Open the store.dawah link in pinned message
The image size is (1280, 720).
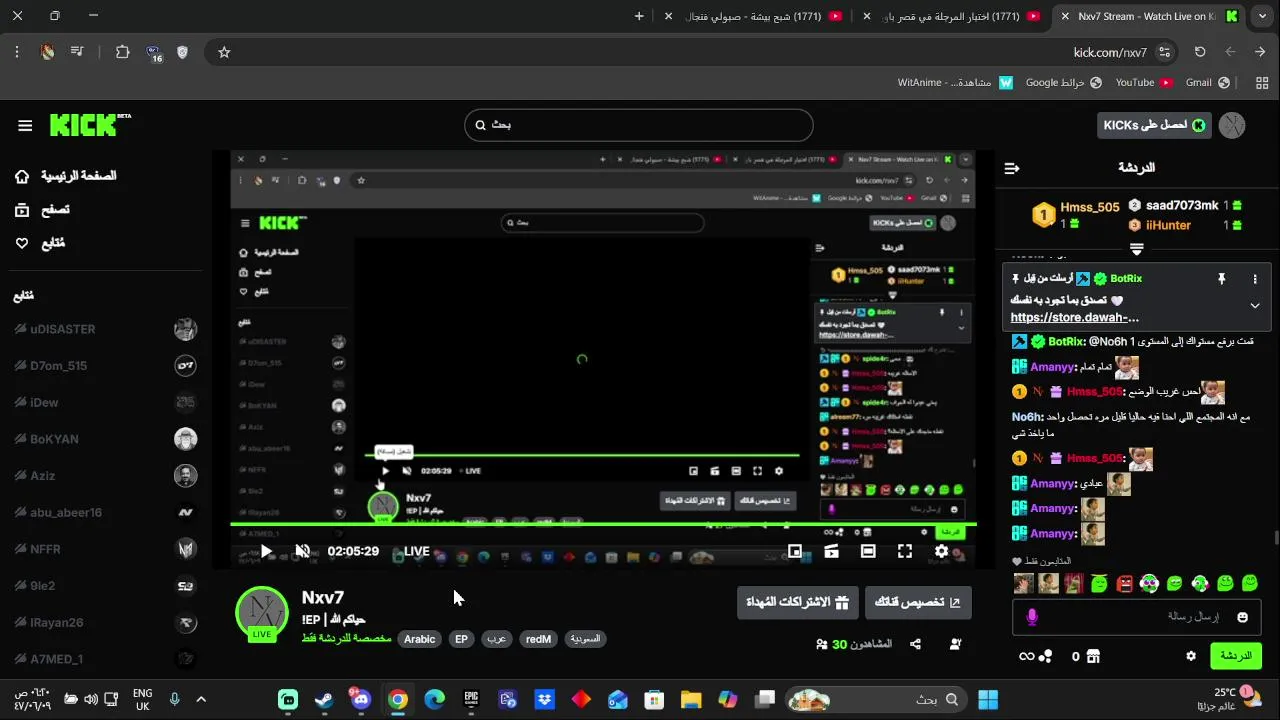[x=1075, y=317]
